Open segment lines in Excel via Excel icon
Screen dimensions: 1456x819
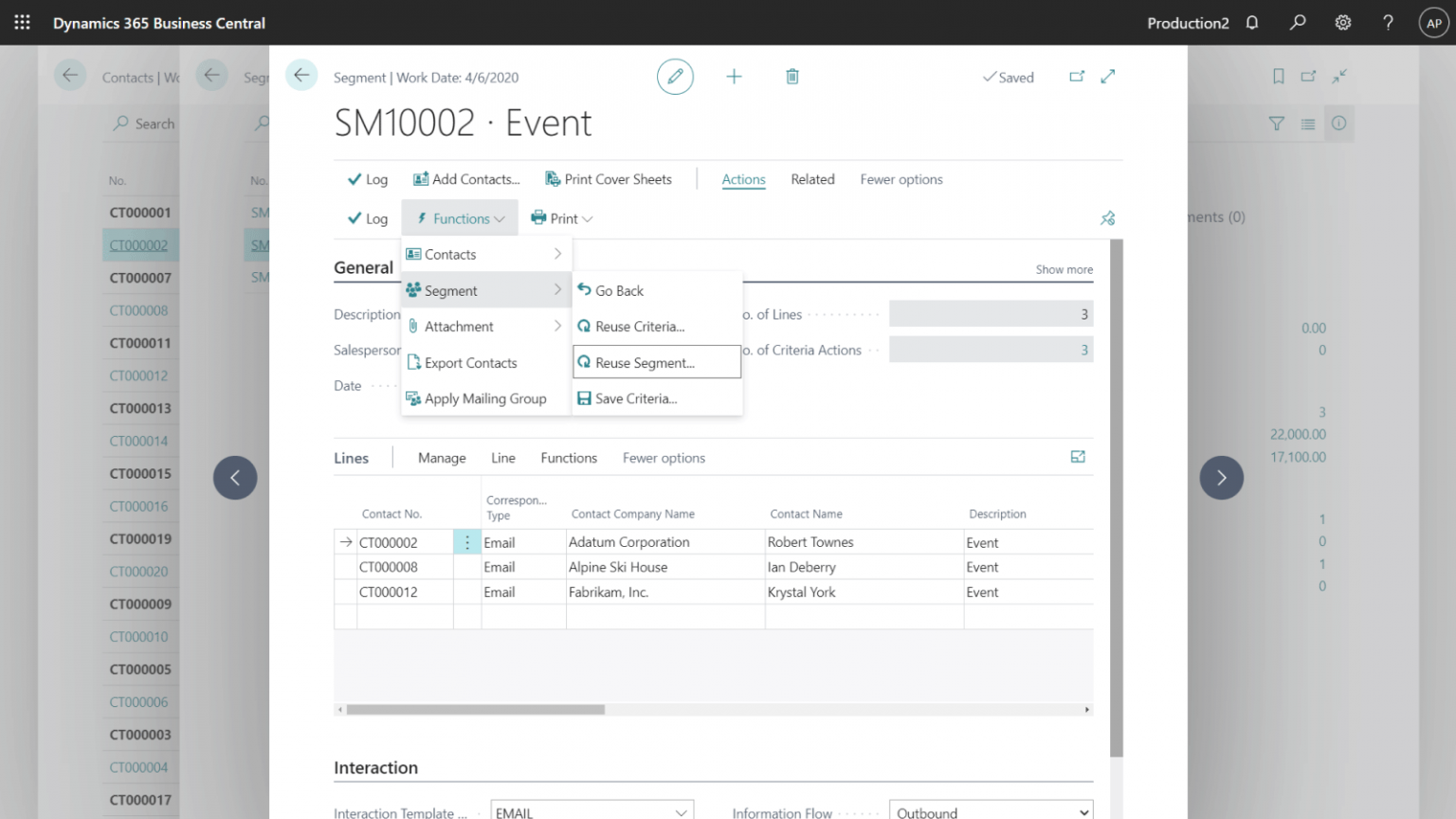[1078, 457]
